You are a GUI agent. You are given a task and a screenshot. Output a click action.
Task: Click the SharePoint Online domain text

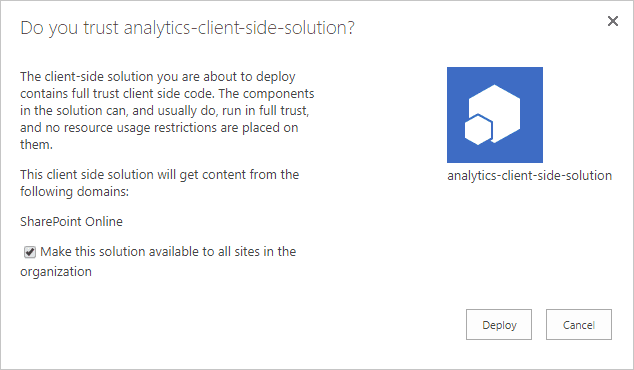tap(72, 222)
